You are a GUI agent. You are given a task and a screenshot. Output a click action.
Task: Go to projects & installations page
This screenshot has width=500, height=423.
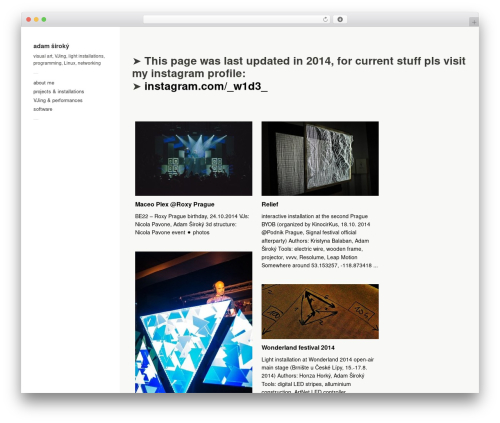pos(58,91)
